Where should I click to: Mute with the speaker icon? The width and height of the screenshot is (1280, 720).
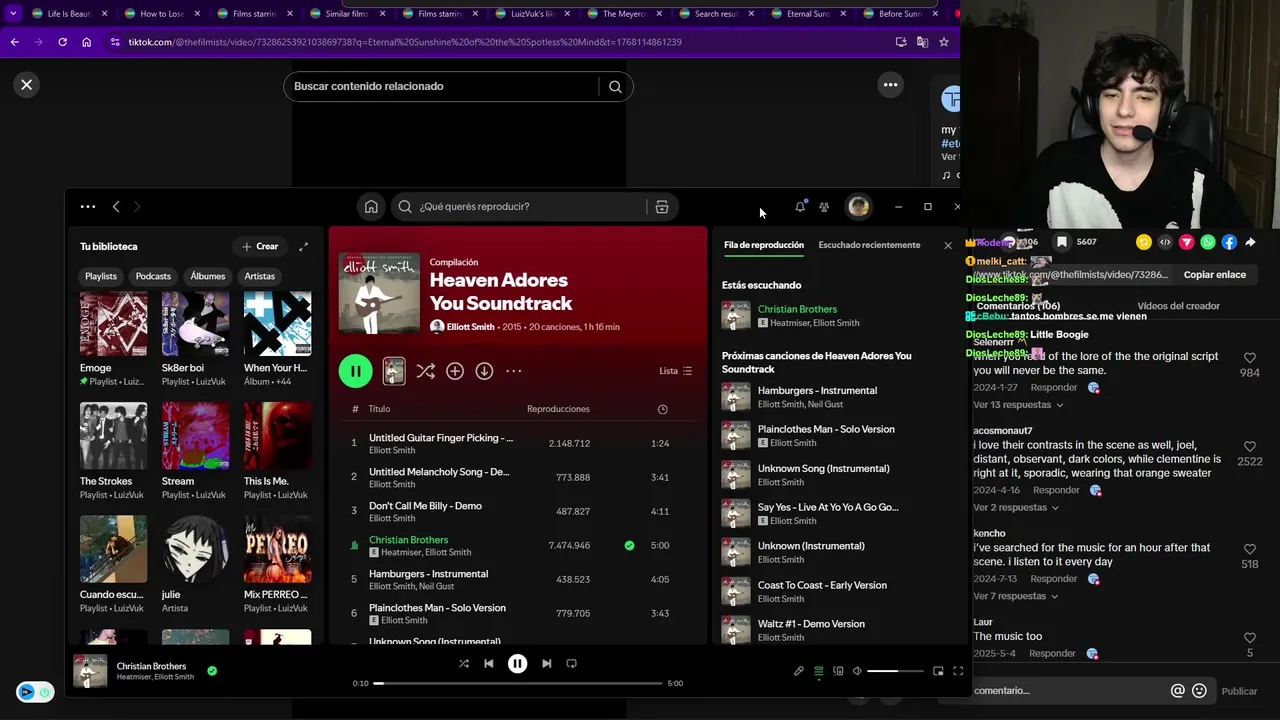click(857, 671)
